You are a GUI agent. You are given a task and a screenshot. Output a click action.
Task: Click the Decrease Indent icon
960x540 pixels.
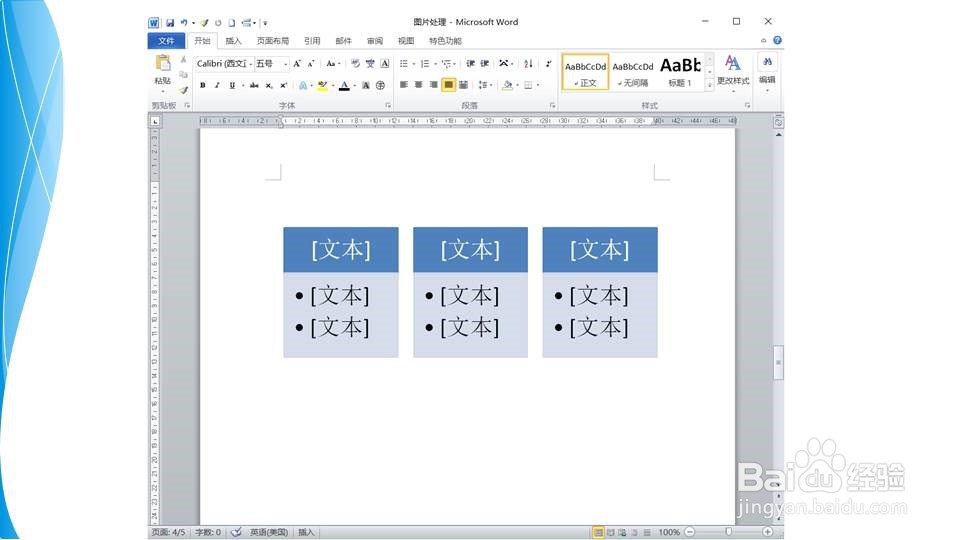click(x=470, y=64)
